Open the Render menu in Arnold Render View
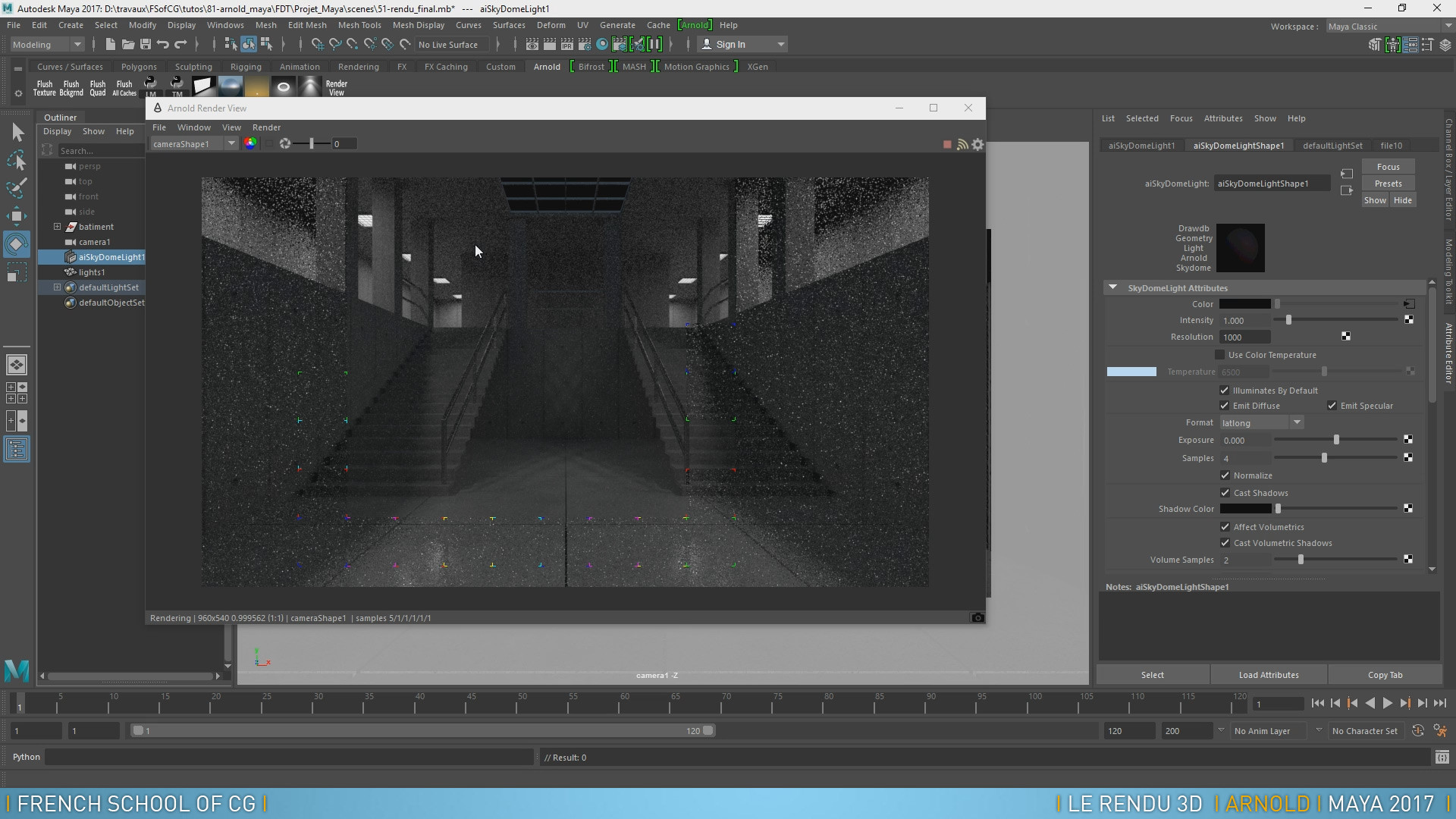Image resolution: width=1456 pixels, height=819 pixels. 266,127
